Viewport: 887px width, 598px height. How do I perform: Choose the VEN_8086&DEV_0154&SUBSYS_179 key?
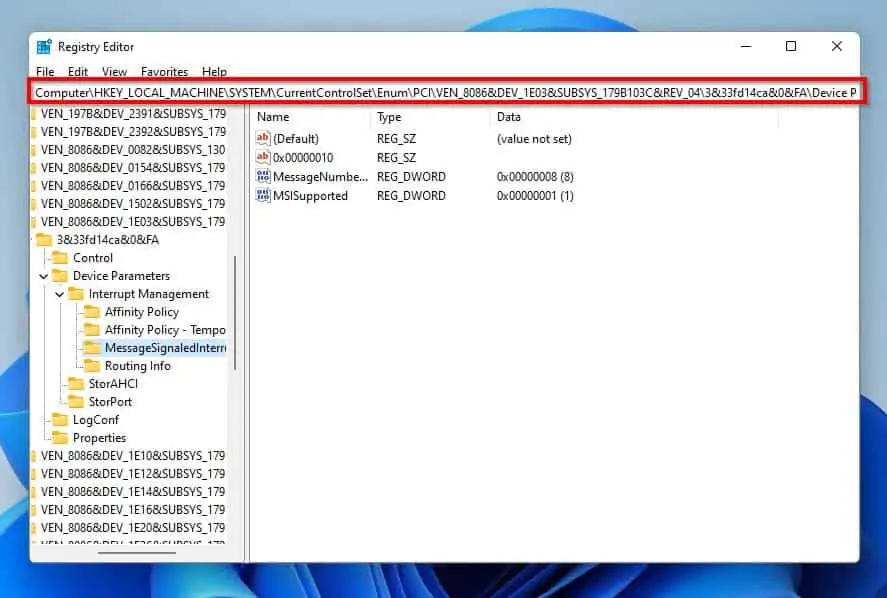tap(134, 168)
